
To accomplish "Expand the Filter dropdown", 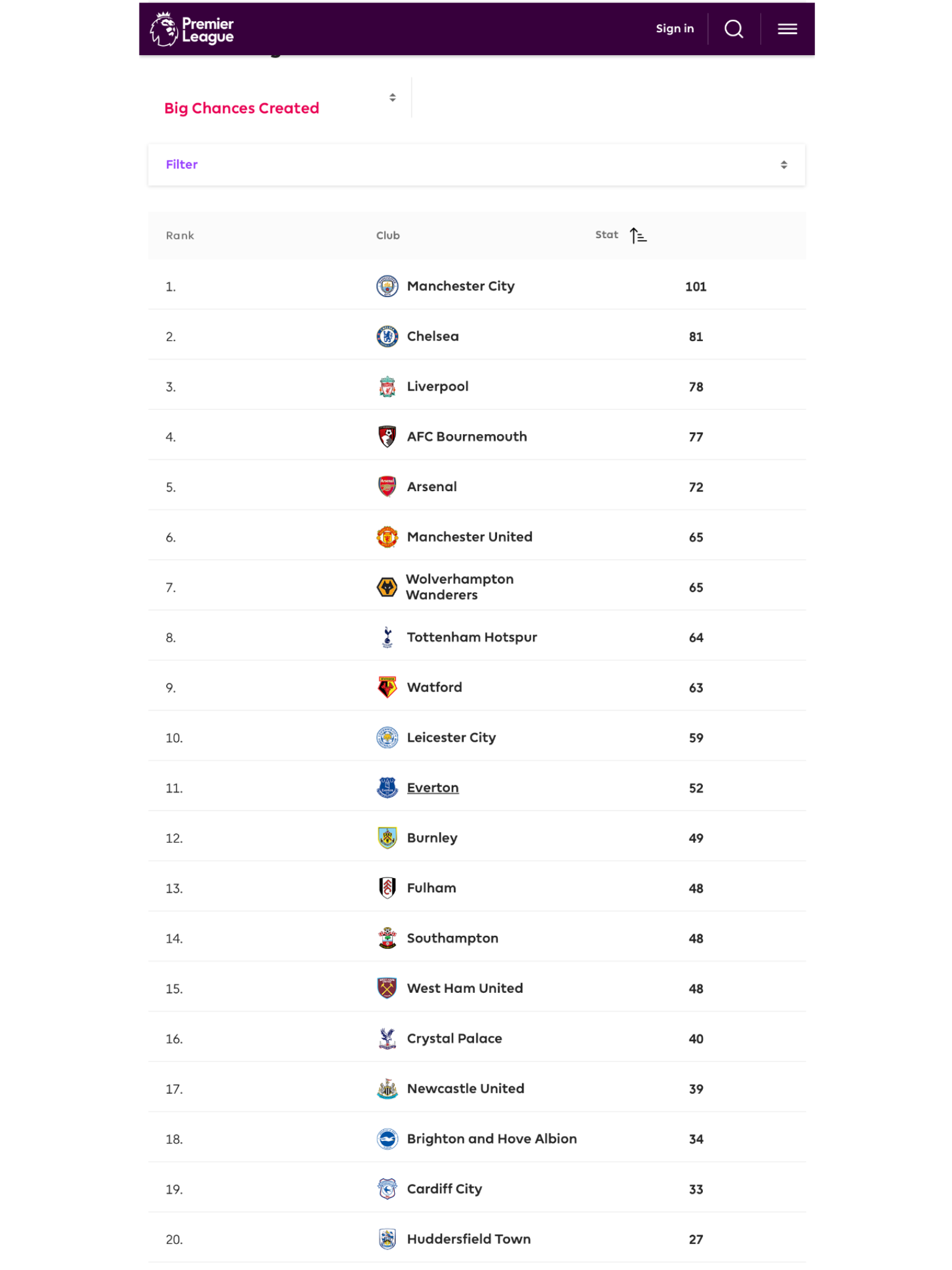I will pos(476,165).
